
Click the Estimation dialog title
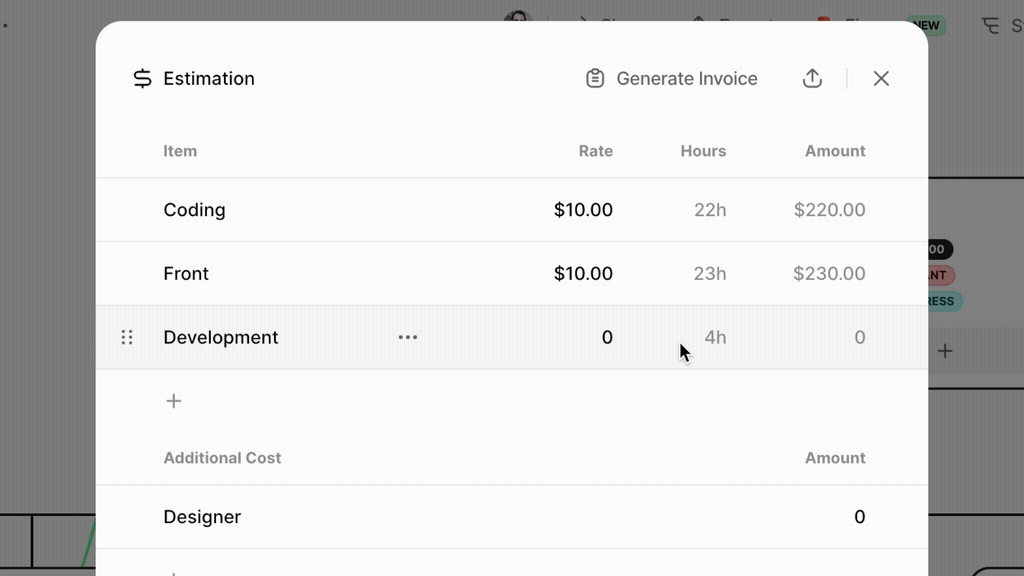[209, 78]
